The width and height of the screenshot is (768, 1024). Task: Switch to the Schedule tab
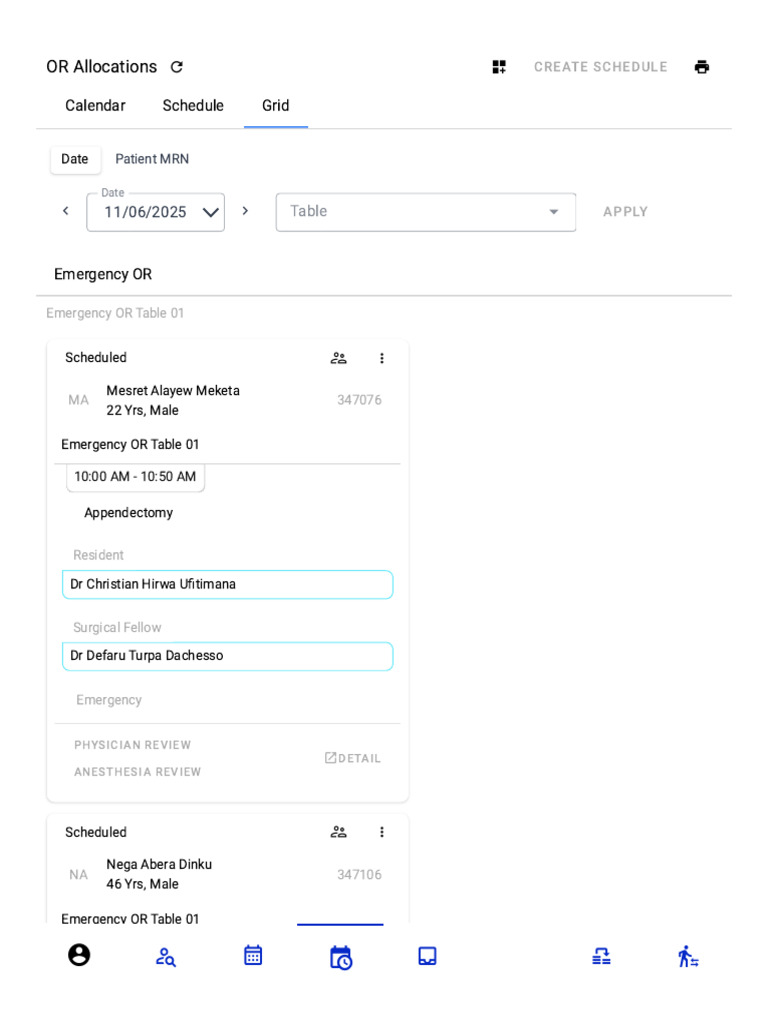(x=193, y=106)
